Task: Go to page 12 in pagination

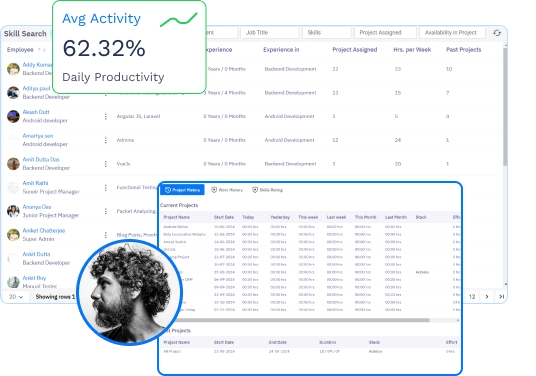Action: [472, 297]
